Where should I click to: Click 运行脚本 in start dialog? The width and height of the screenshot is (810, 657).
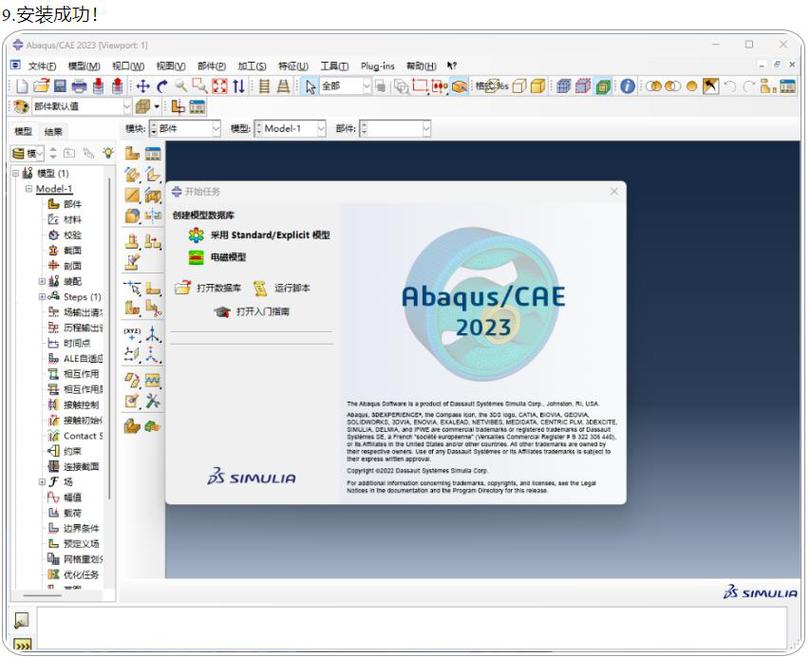(x=282, y=288)
